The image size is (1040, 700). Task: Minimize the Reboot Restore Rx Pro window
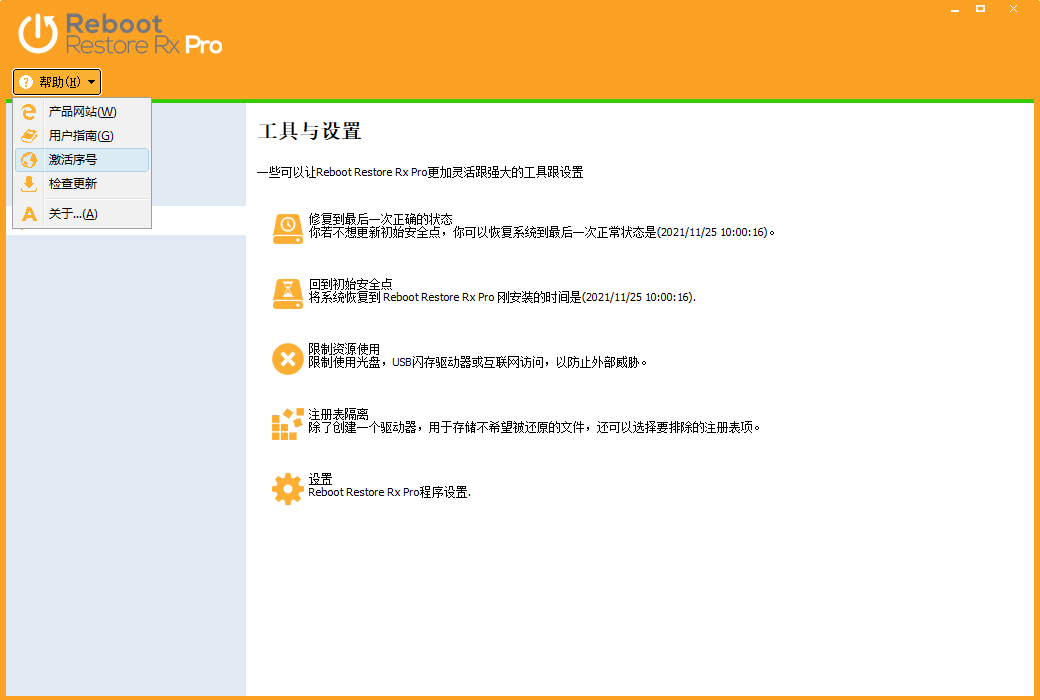954,9
